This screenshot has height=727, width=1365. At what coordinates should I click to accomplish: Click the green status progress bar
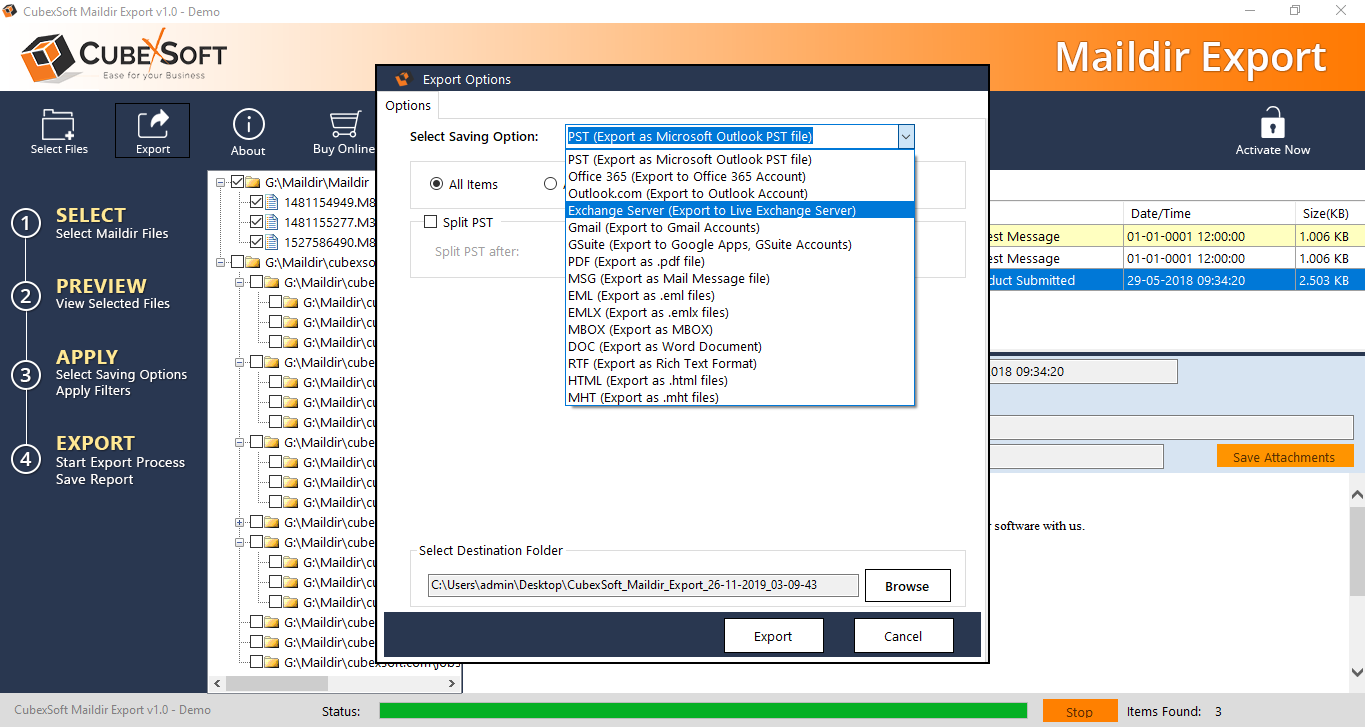(x=702, y=711)
